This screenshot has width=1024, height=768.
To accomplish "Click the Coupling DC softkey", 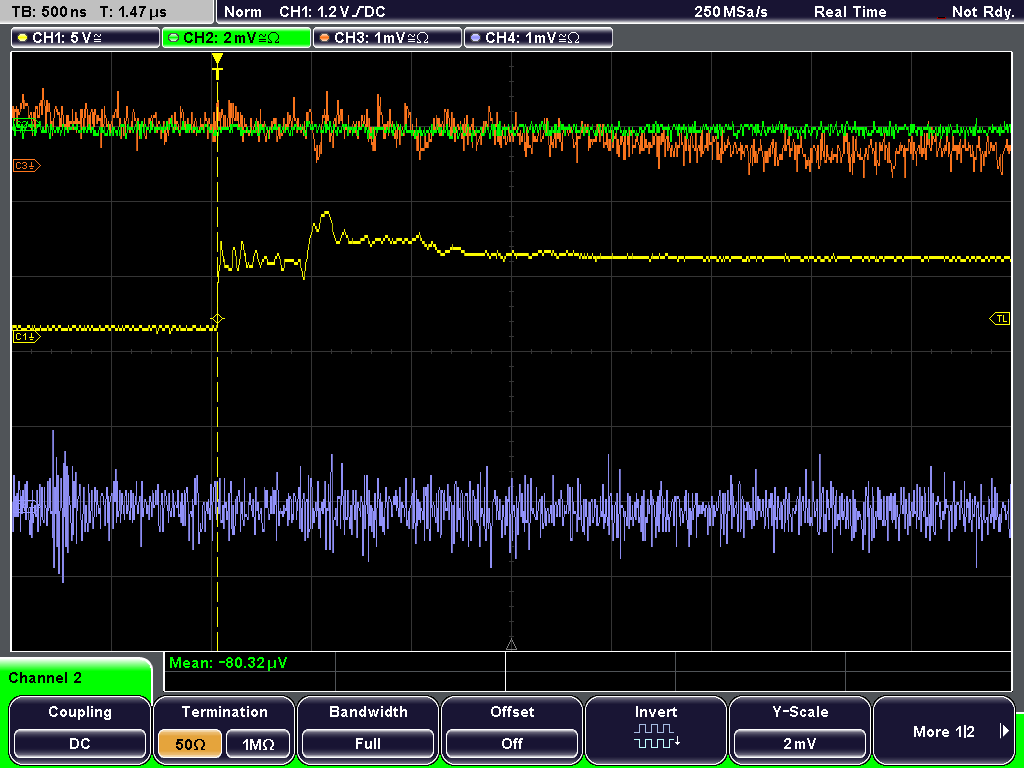I will click(x=80, y=729).
